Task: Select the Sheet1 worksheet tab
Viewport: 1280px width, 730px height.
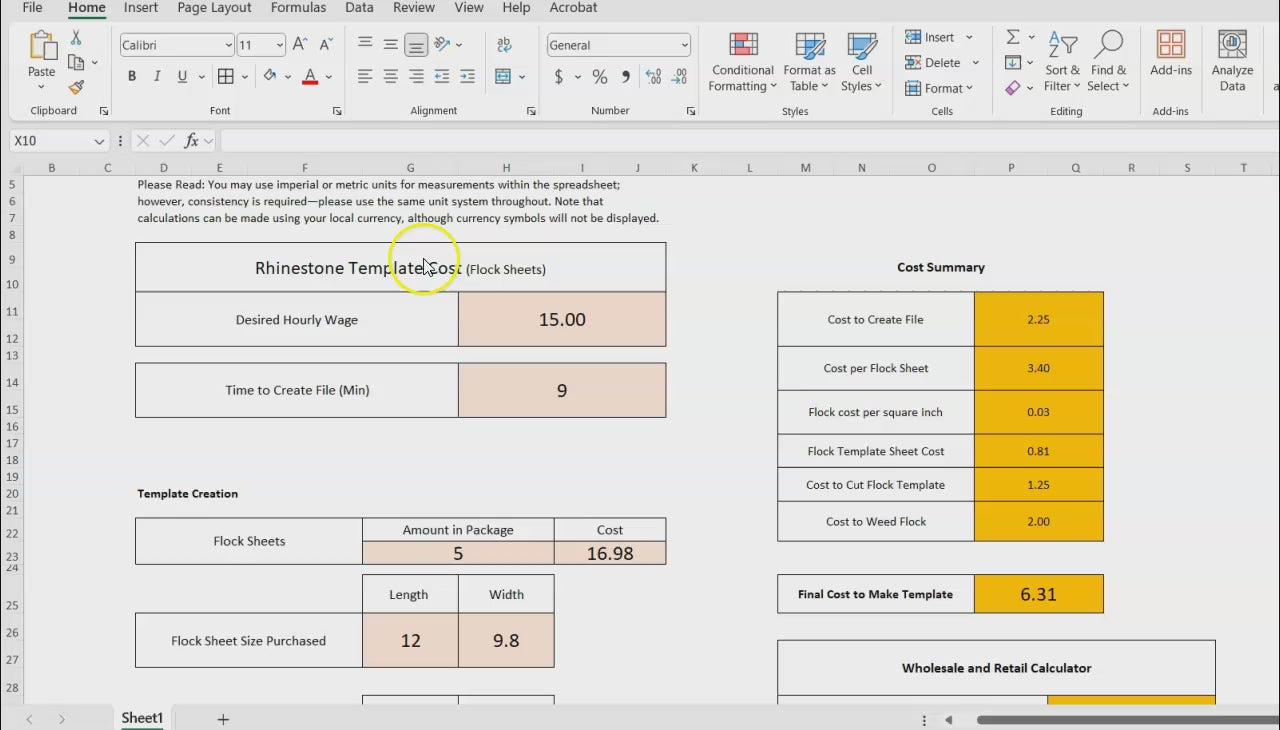Action: coord(142,718)
